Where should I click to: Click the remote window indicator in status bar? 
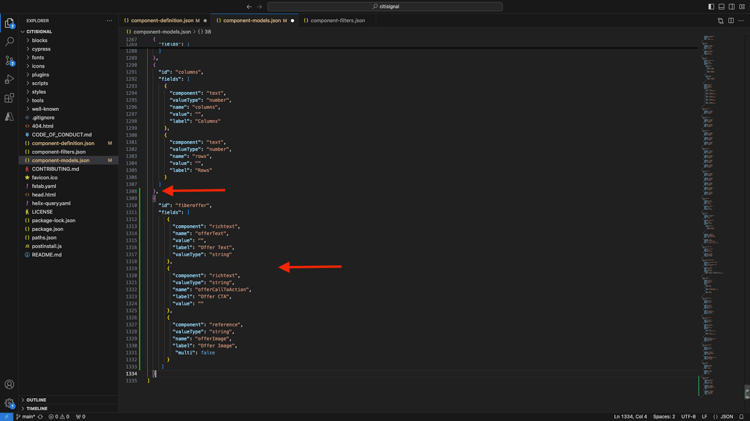click(6, 417)
